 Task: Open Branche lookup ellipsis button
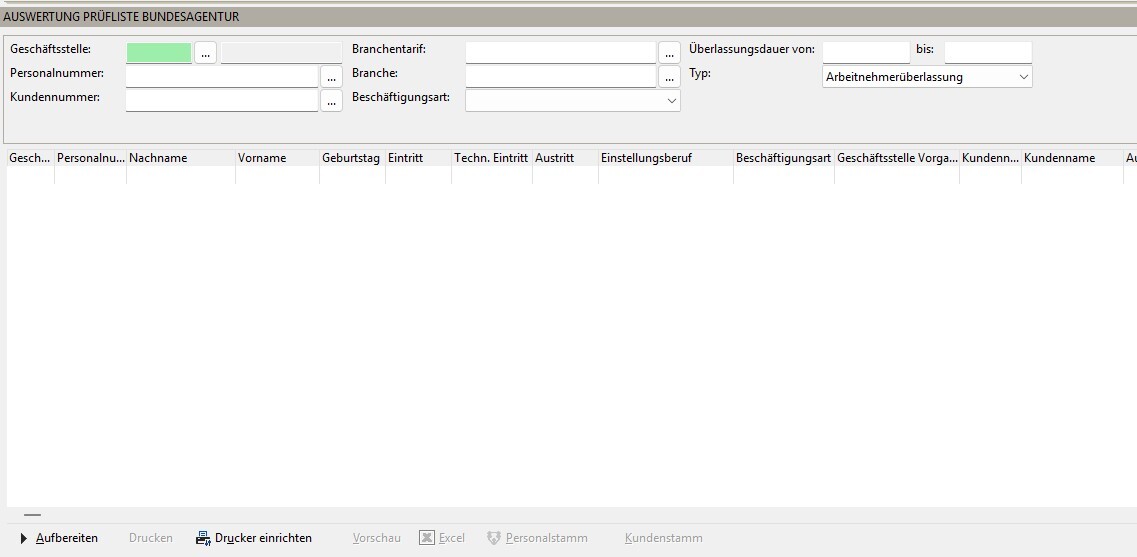coord(669,77)
